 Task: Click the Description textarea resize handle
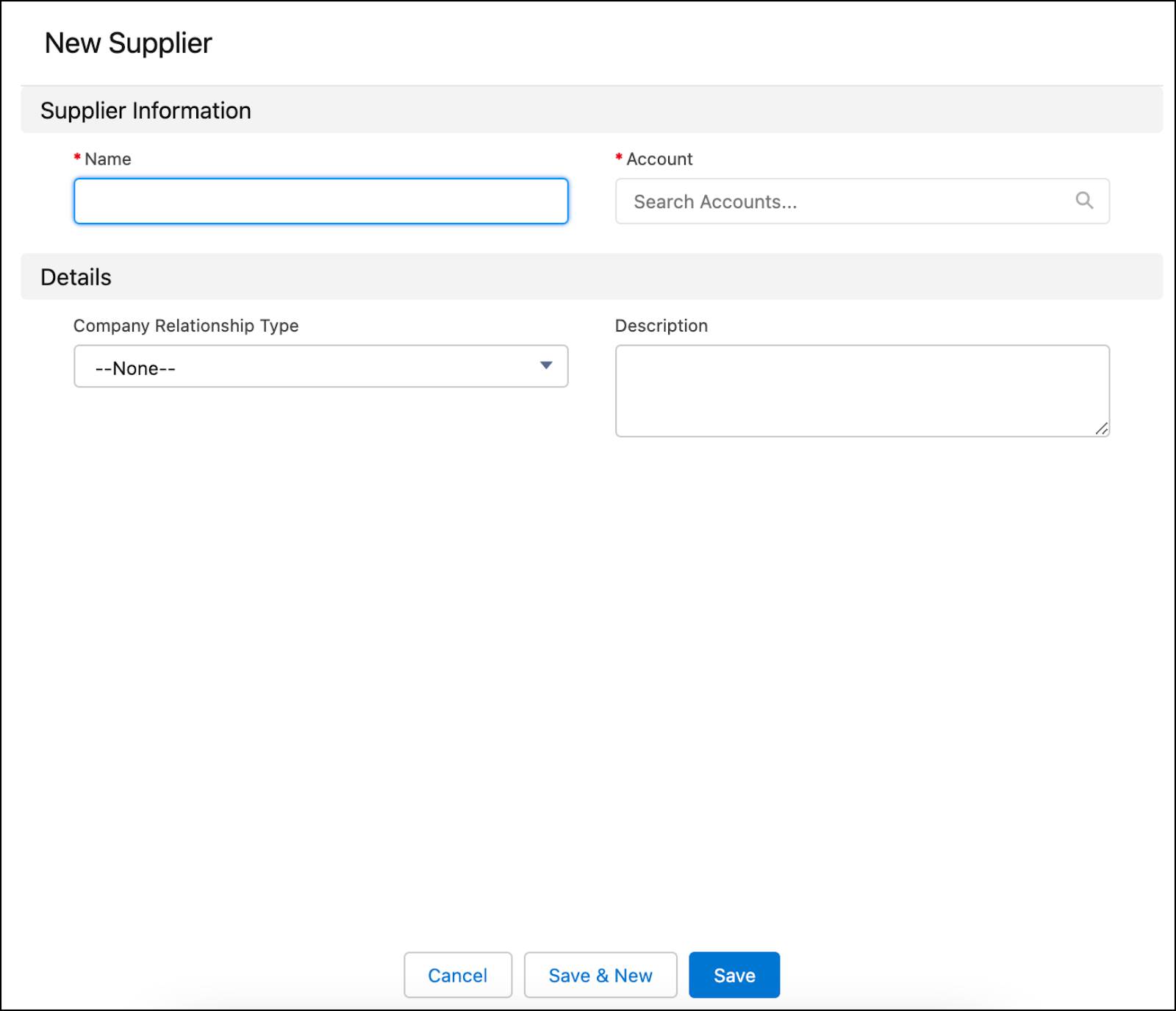coord(1101,429)
